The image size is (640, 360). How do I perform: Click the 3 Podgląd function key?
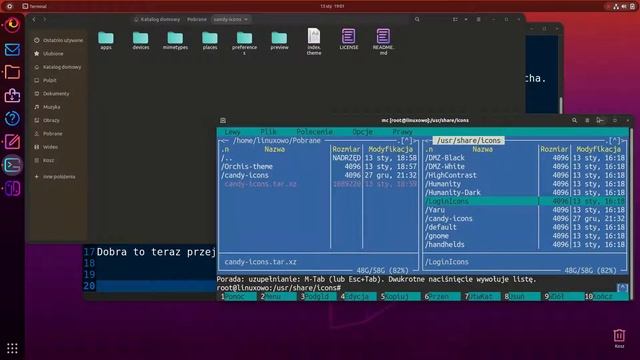point(319,296)
